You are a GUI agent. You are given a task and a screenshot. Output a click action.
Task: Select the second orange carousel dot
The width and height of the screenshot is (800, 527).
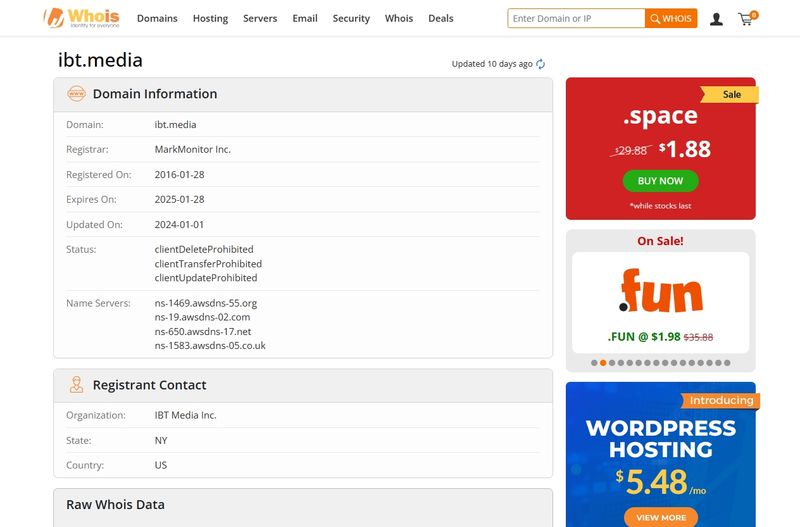603,363
